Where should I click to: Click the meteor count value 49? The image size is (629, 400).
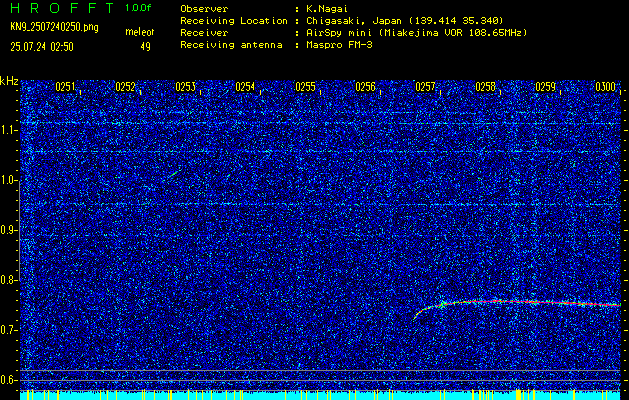(x=145, y=47)
